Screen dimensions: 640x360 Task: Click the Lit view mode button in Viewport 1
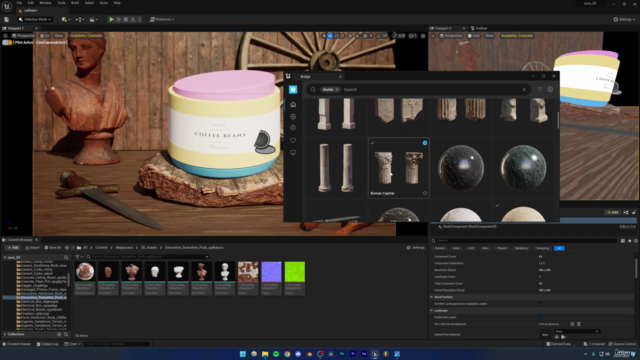point(44,36)
